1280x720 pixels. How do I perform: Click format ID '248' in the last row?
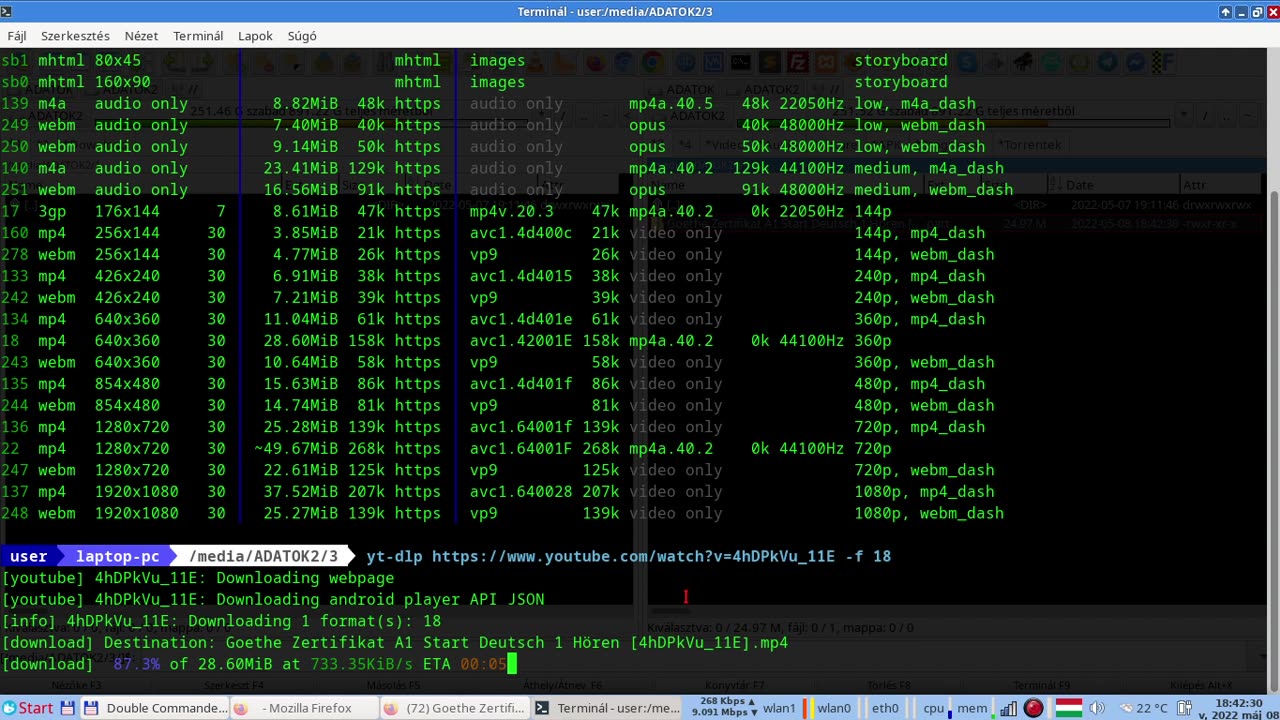pos(14,513)
